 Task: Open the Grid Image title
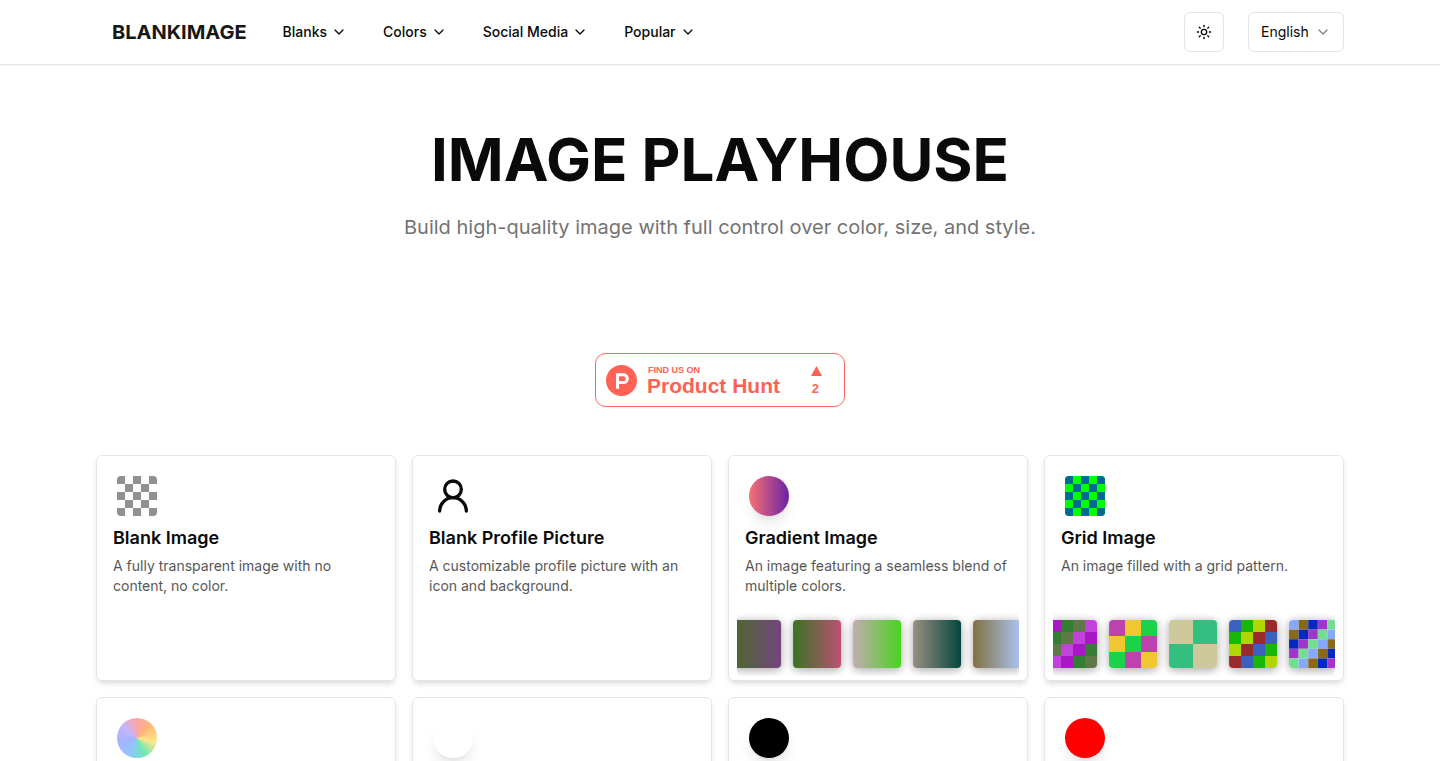1108,538
